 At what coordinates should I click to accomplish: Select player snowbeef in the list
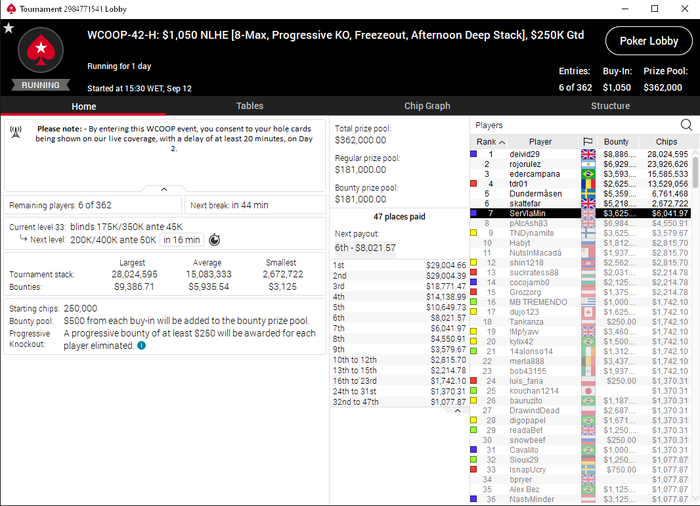tap(580, 440)
